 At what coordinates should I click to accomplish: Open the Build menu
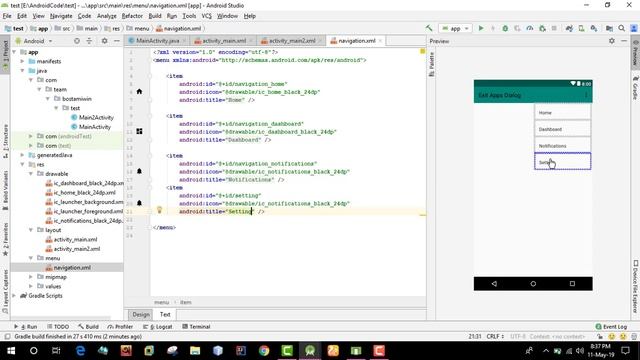pos(155,16)
